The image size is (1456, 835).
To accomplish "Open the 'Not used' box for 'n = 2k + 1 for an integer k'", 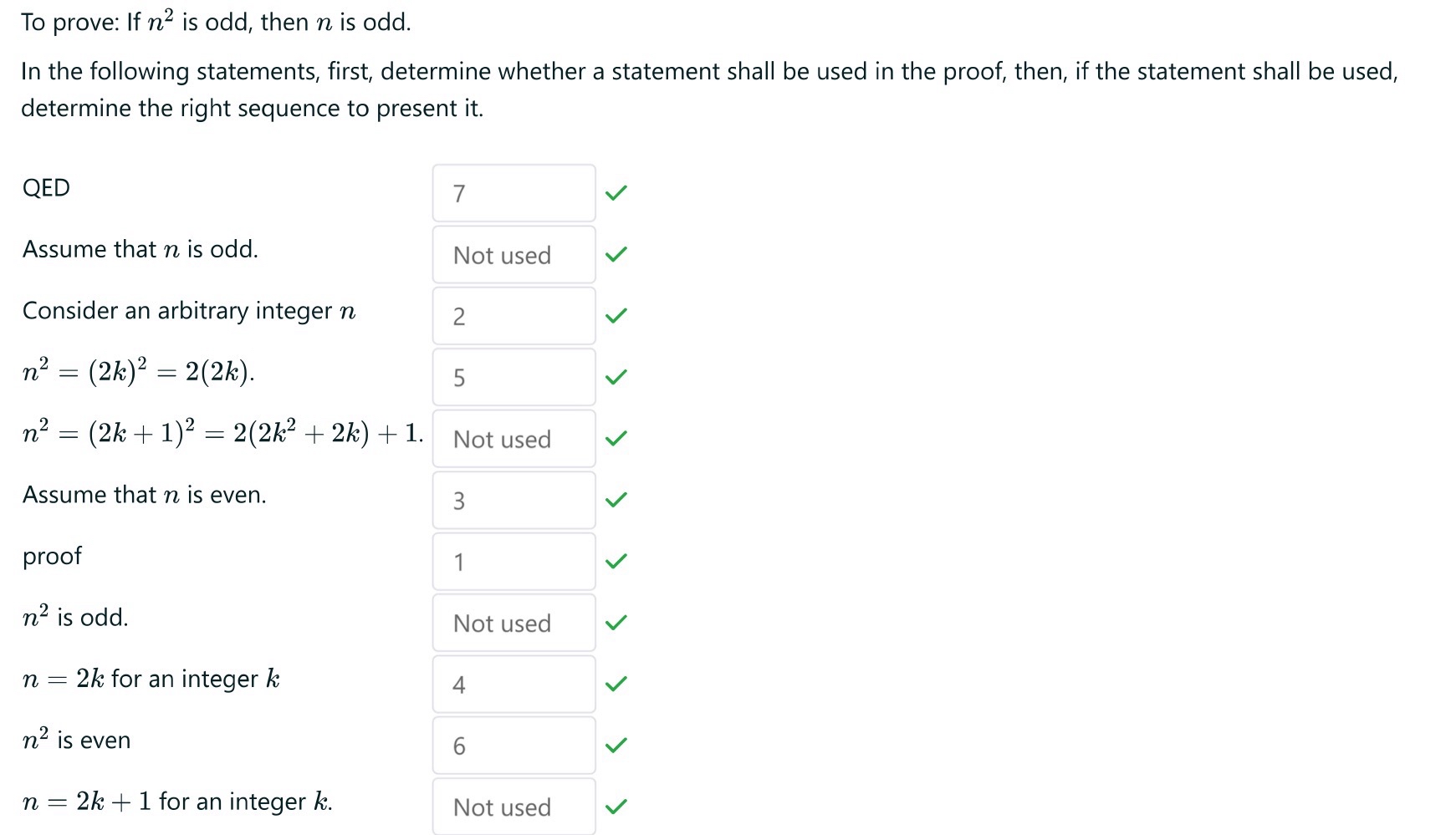I will [x=513, y=806].
